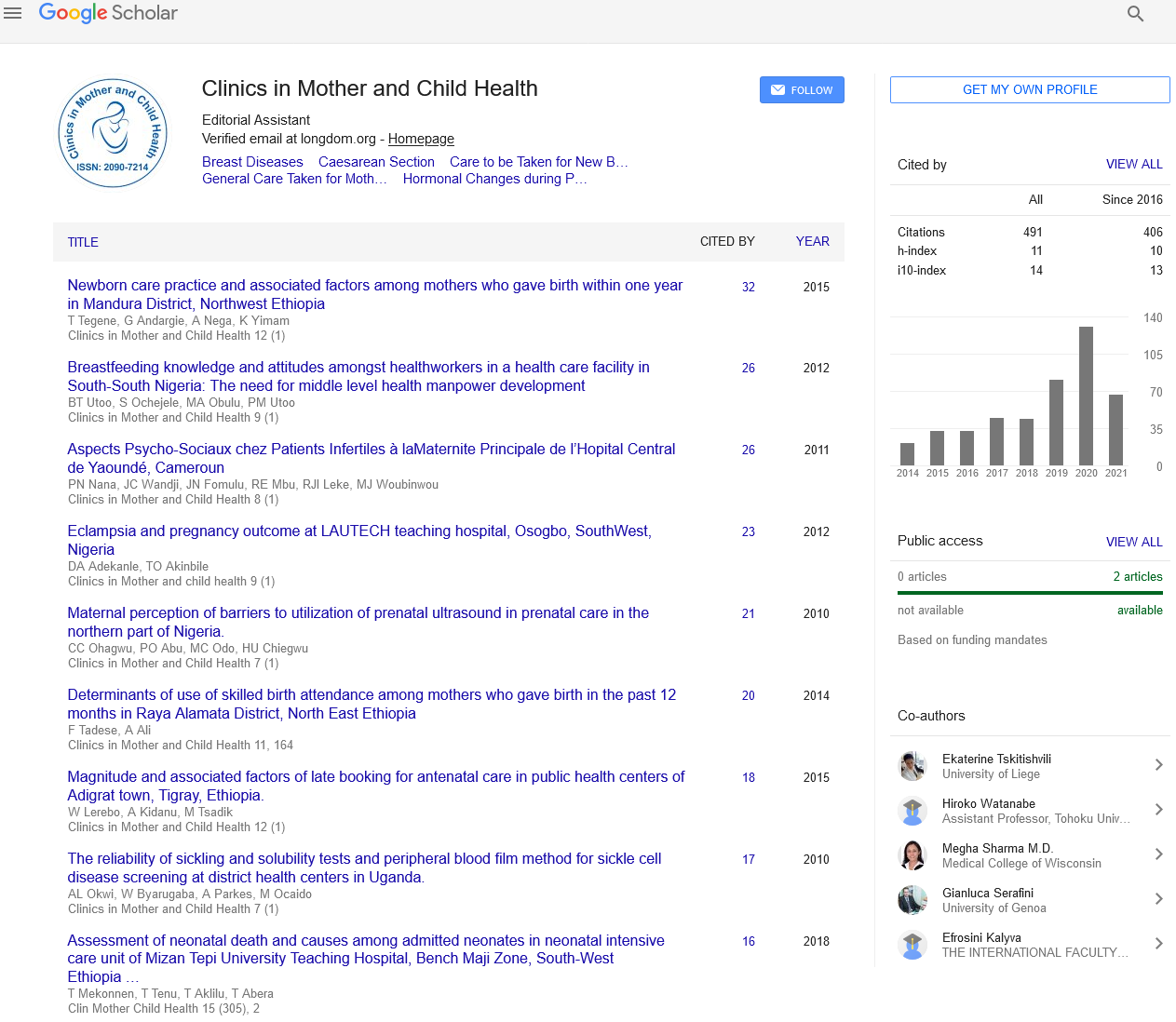
Task: Click Hiroko Watanabe's avatar icon
Action: (x=912, y=811)
